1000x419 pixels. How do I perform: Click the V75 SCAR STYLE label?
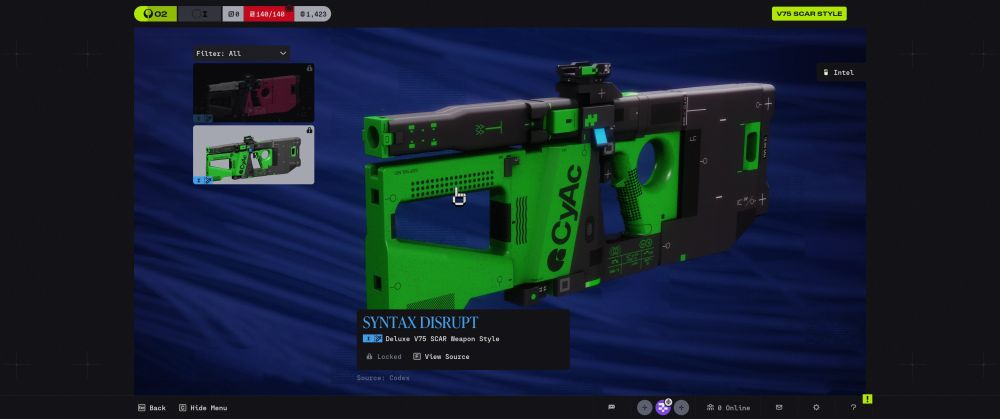coord(809,14)
